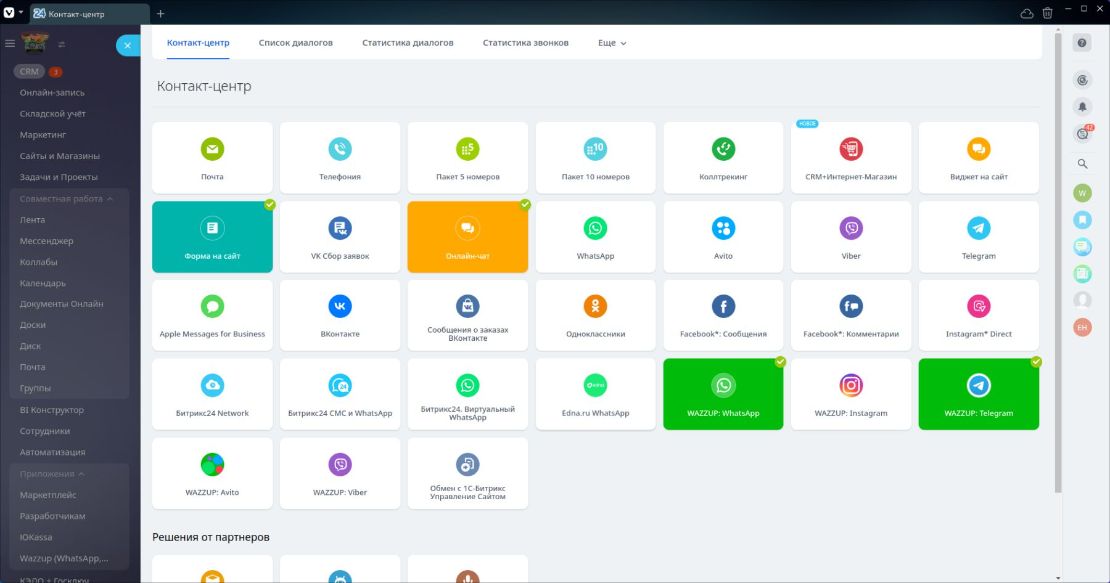The width and height of the screenshot is (1110, 583).
Task: Open Facebook*: Комментарии card
Action: coord(851,316)
